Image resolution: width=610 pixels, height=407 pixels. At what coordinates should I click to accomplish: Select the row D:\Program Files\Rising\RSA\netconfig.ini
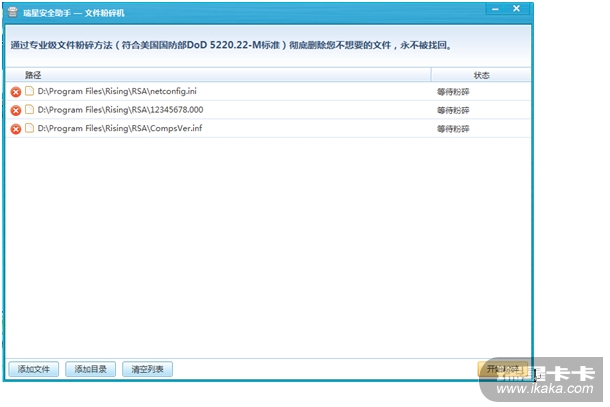[x=268, y=91]
